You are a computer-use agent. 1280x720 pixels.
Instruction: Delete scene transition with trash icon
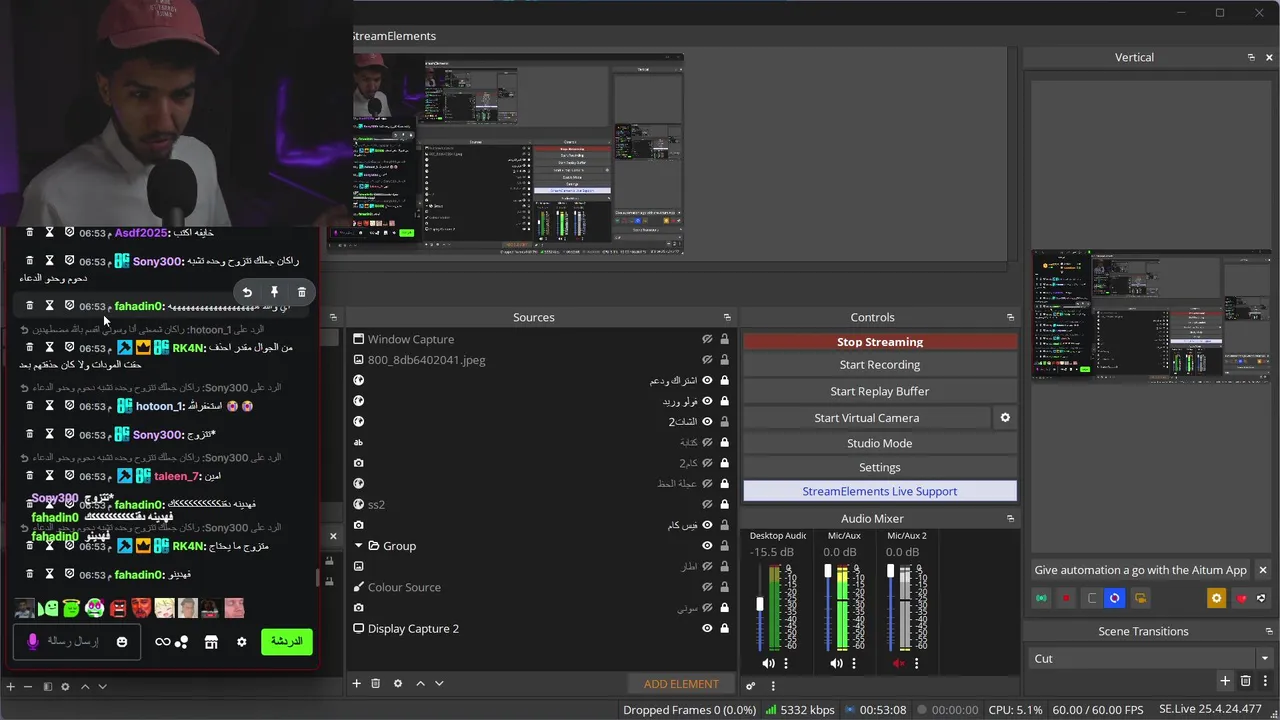tap(1246, 680)
